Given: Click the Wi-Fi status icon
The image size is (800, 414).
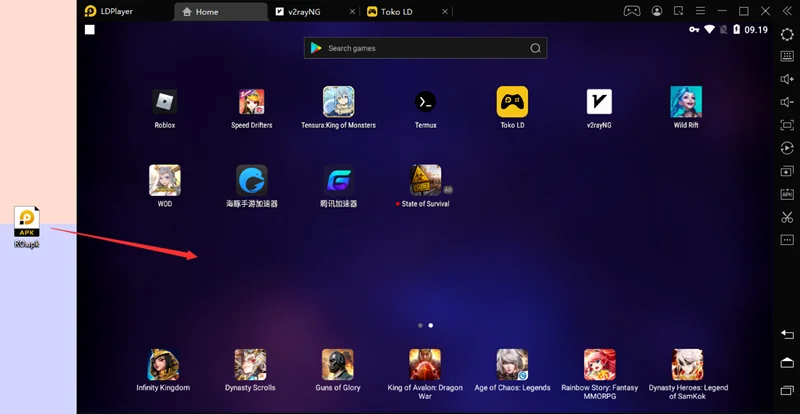Looking at the screenshot, I should coord(709,30).
